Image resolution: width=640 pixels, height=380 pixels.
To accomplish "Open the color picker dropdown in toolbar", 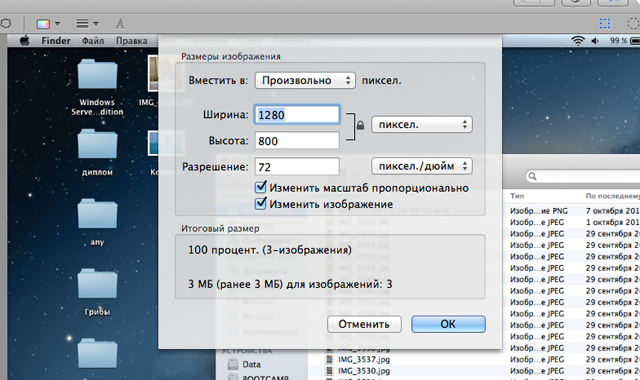I will click(x=48, y=24).
